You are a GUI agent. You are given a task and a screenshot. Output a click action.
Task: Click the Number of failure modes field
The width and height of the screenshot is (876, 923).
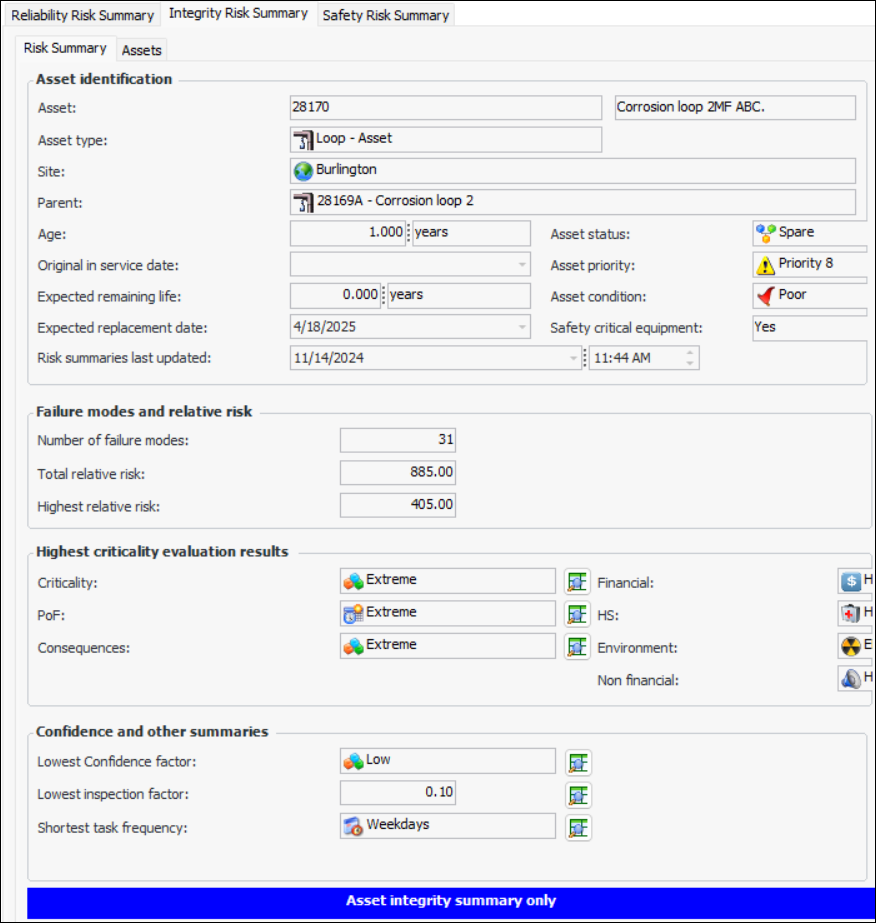point(397,440)
